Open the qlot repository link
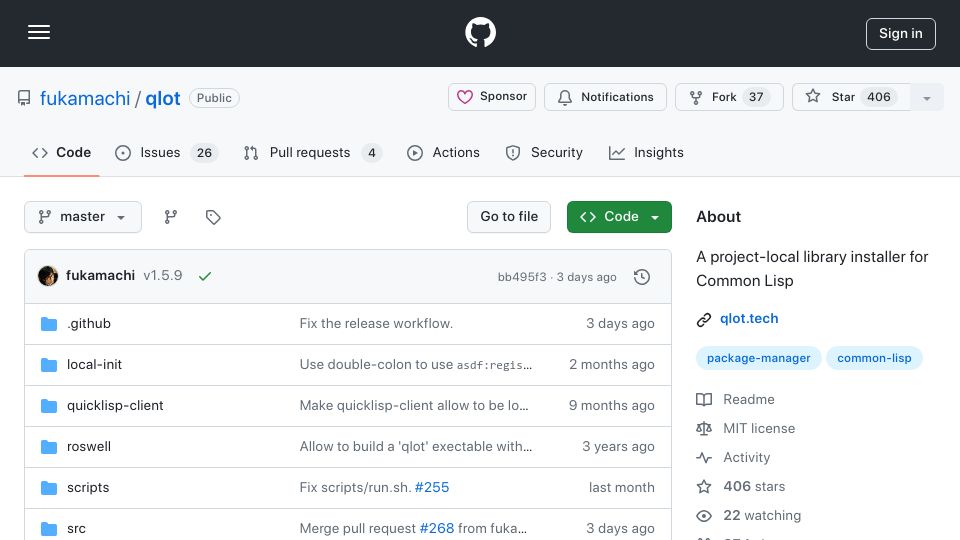Image resolution: width=960 pixels, height=540 pixels. click(x=163, y=98)
